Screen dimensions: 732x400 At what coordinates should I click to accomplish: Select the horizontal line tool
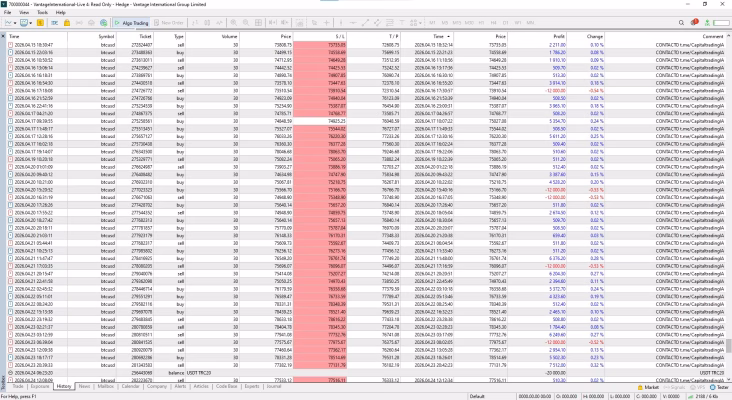coord(353,22)
